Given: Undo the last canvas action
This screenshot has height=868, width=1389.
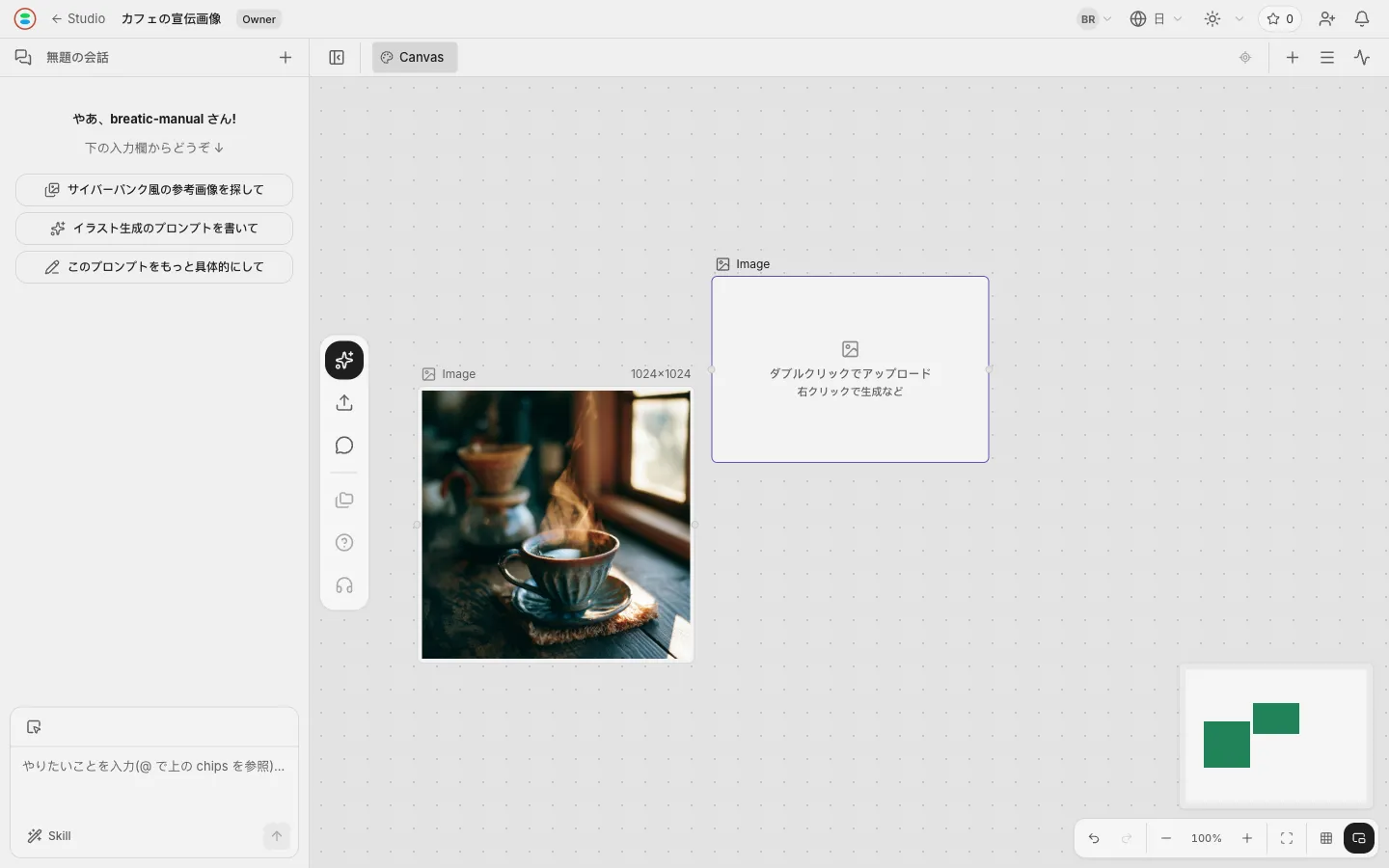Looking at the screenshot, I should coord(1094,838).
